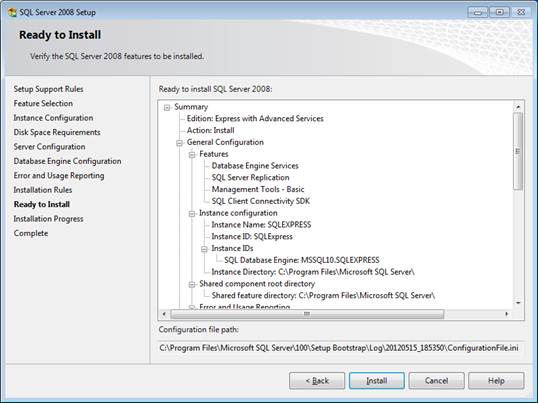Select Management Tools - Basic item
The width and height of the screenshot is (538, 403).
tap(258, 189)
